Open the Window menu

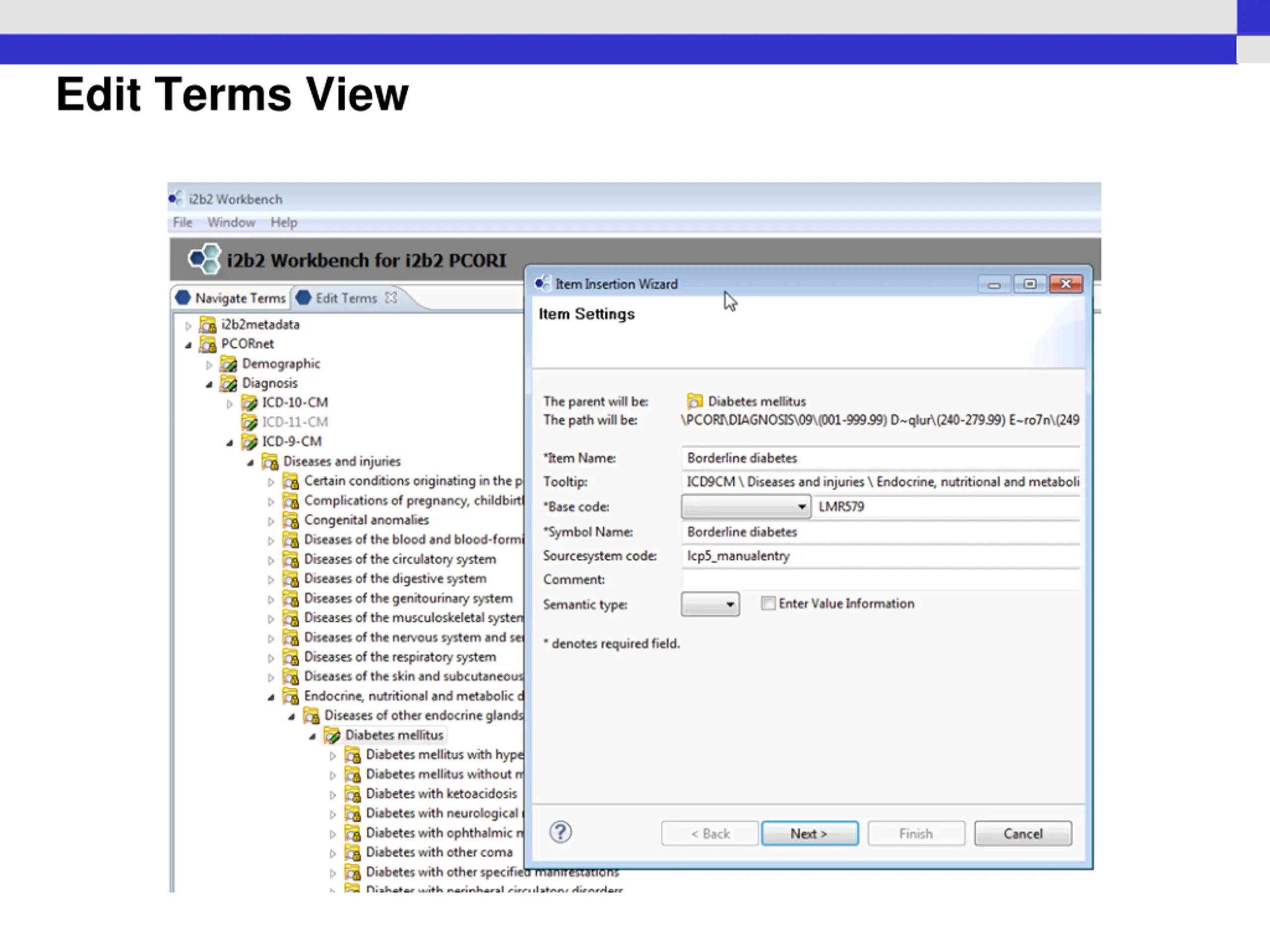(231, 222)
